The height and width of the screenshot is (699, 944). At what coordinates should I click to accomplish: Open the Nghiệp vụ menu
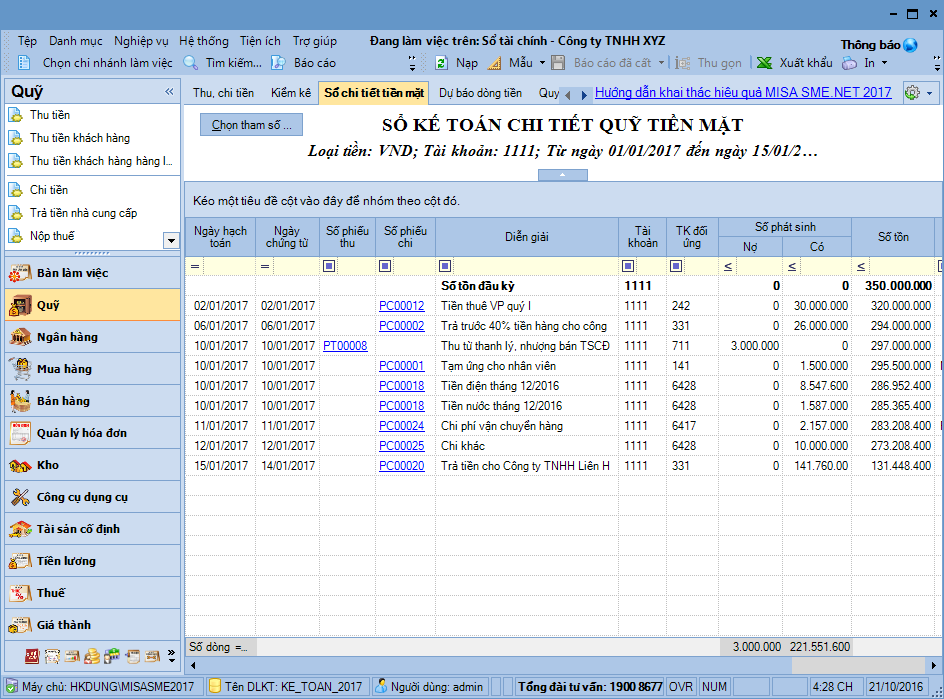[141, 41]
